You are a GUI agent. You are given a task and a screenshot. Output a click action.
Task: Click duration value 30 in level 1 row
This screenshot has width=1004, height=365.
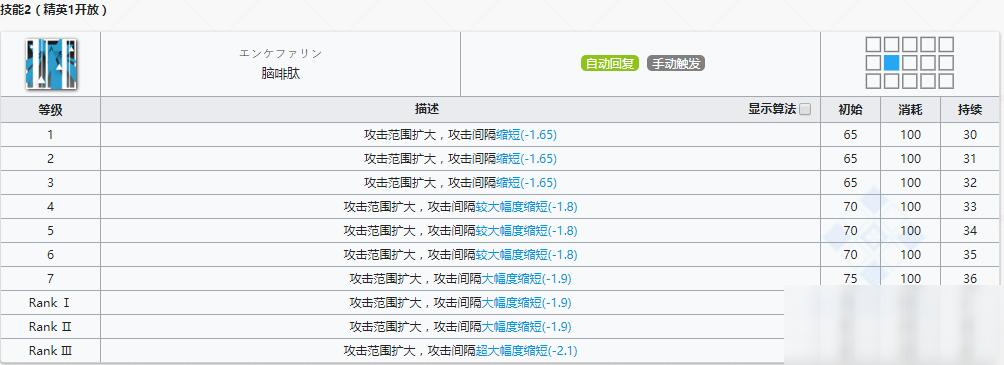970,134
